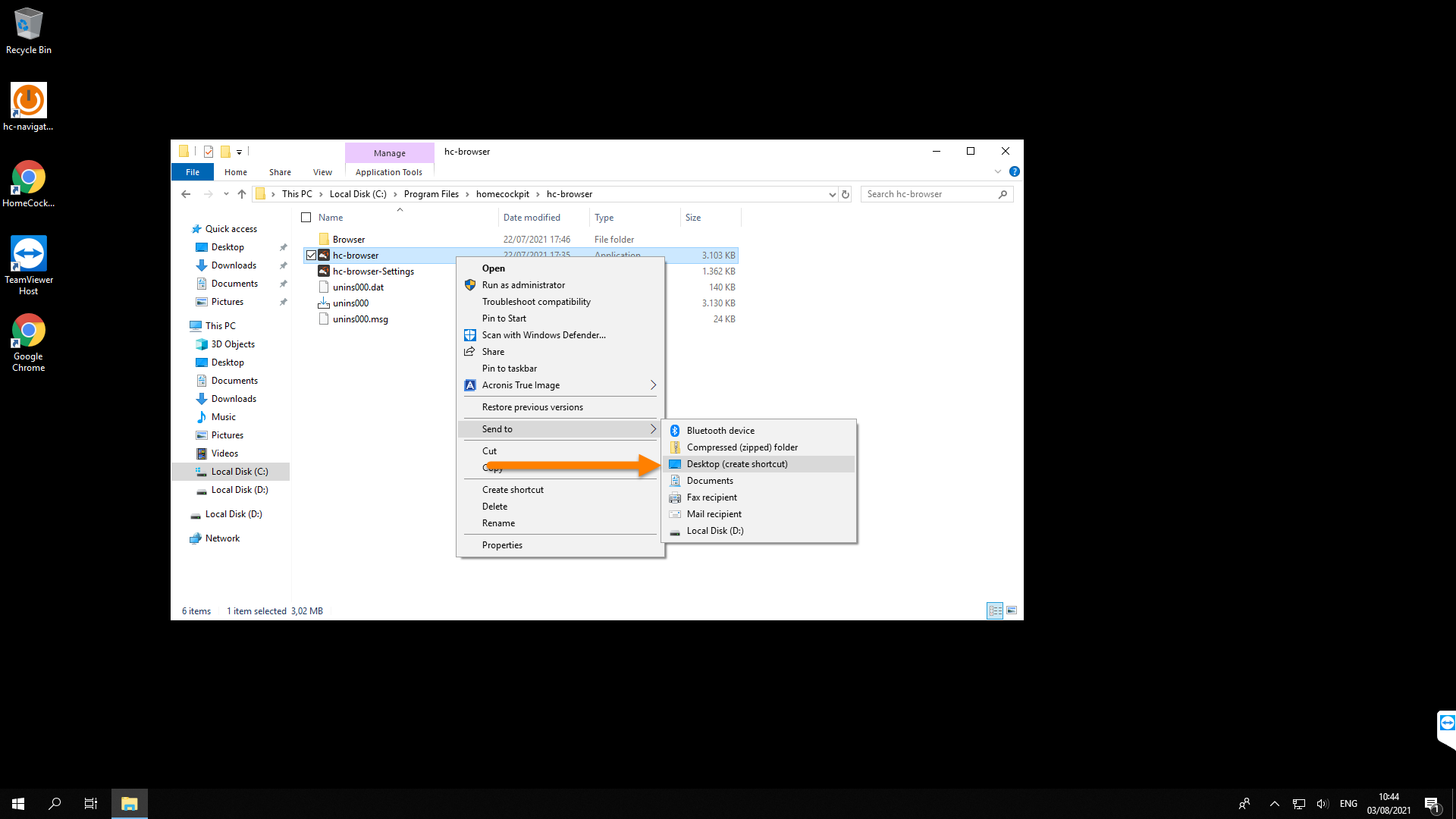Expand the address bar history dropdown
Screen dimensions: 1456x819
click(832, 194)
